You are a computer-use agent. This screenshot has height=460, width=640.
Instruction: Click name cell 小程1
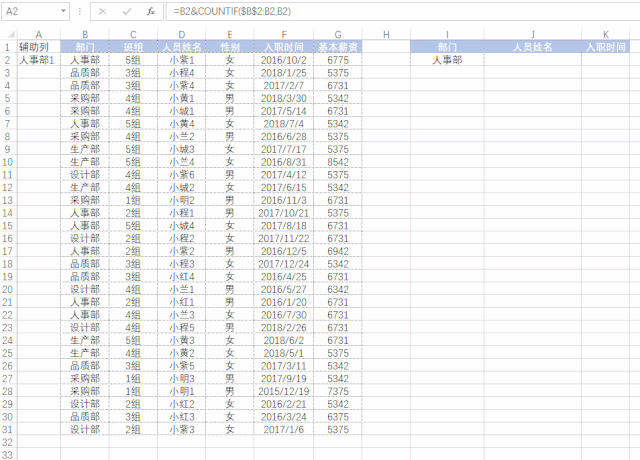[182, 213]
